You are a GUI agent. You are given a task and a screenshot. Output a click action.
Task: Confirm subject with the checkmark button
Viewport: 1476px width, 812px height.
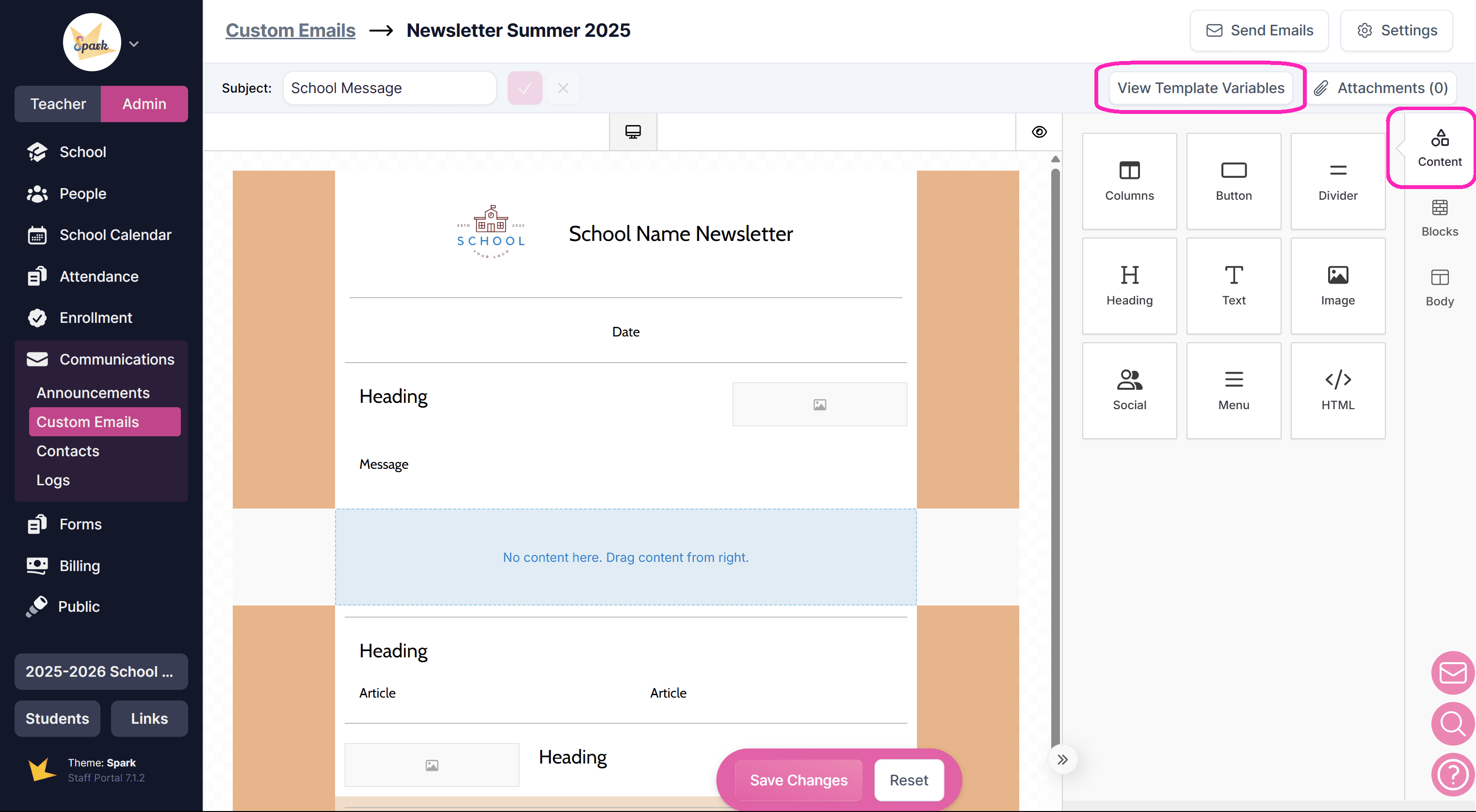pyautogui.click(x=524, y=88)
